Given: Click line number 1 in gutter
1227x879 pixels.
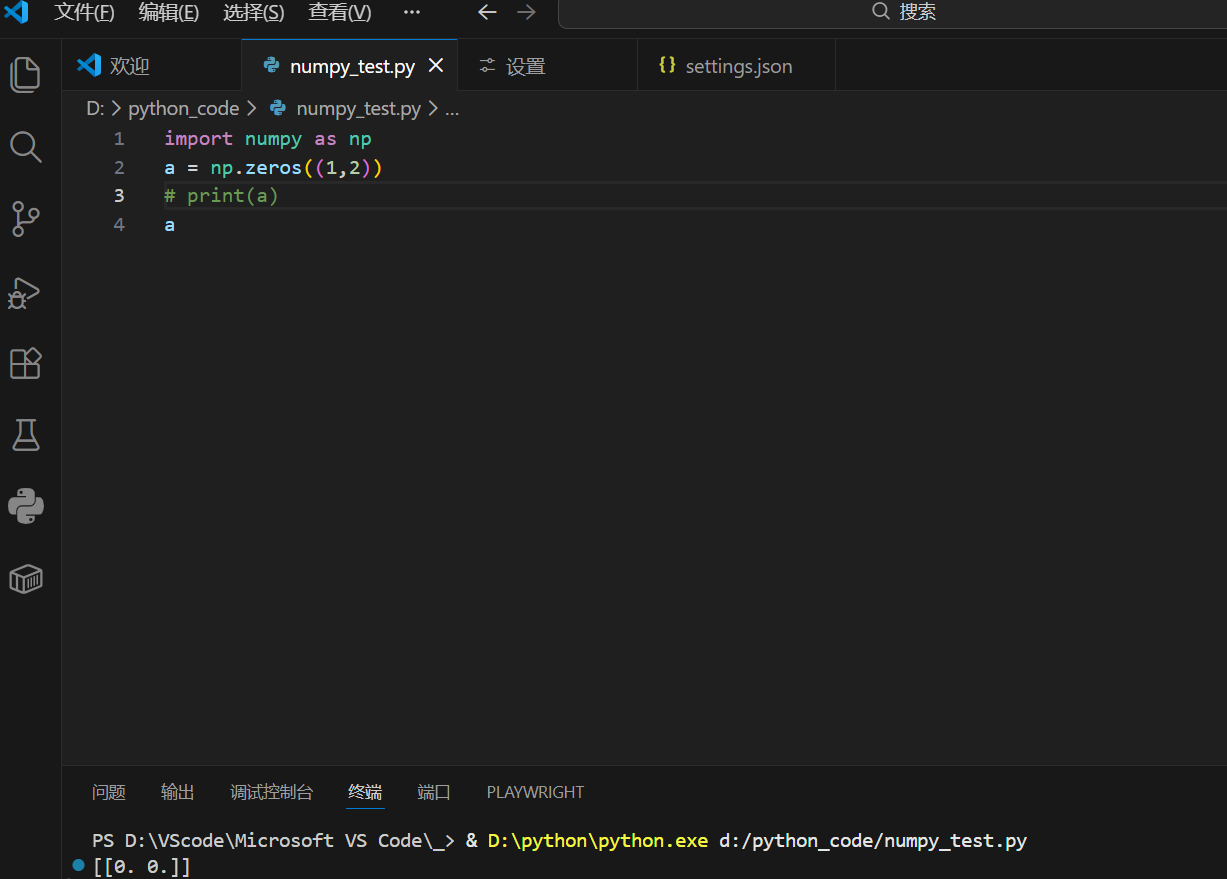Looking at the screenshot, I should [x=119, y=138].
